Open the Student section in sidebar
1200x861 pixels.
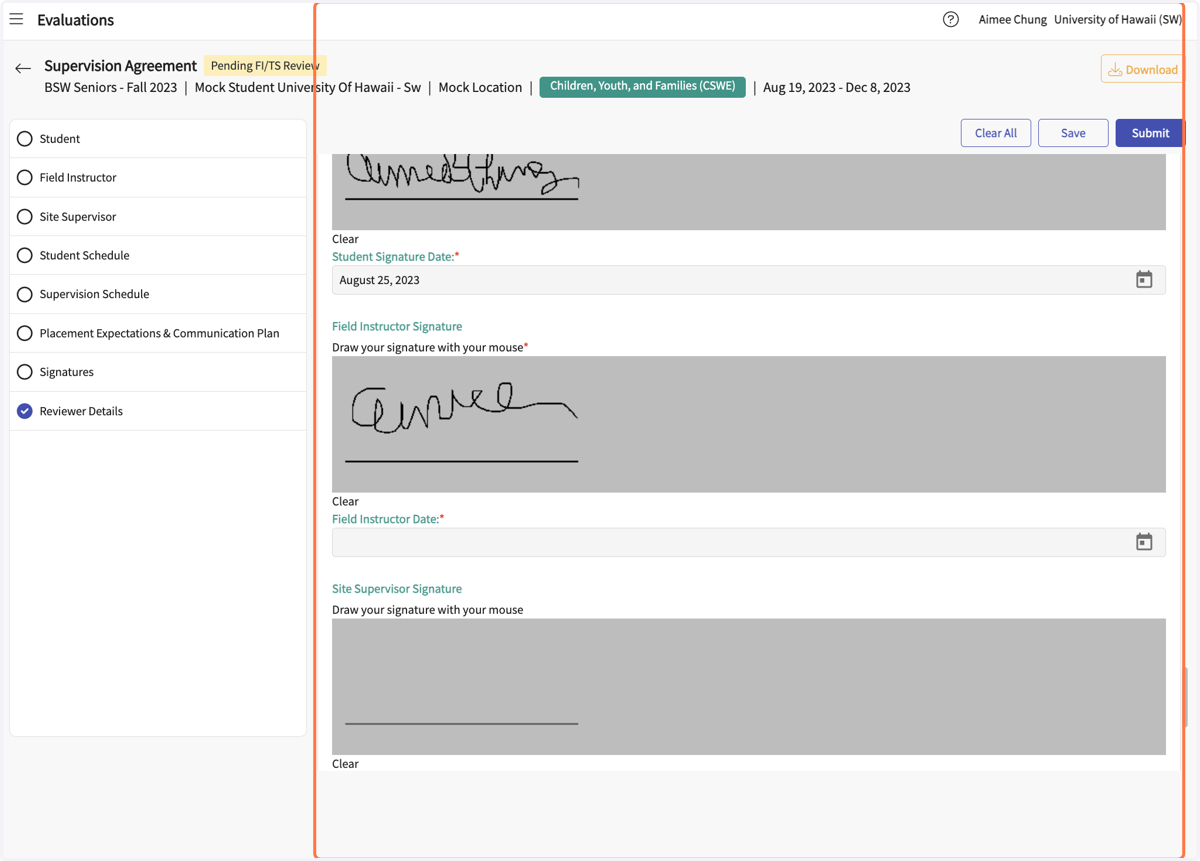coord(158,139)
